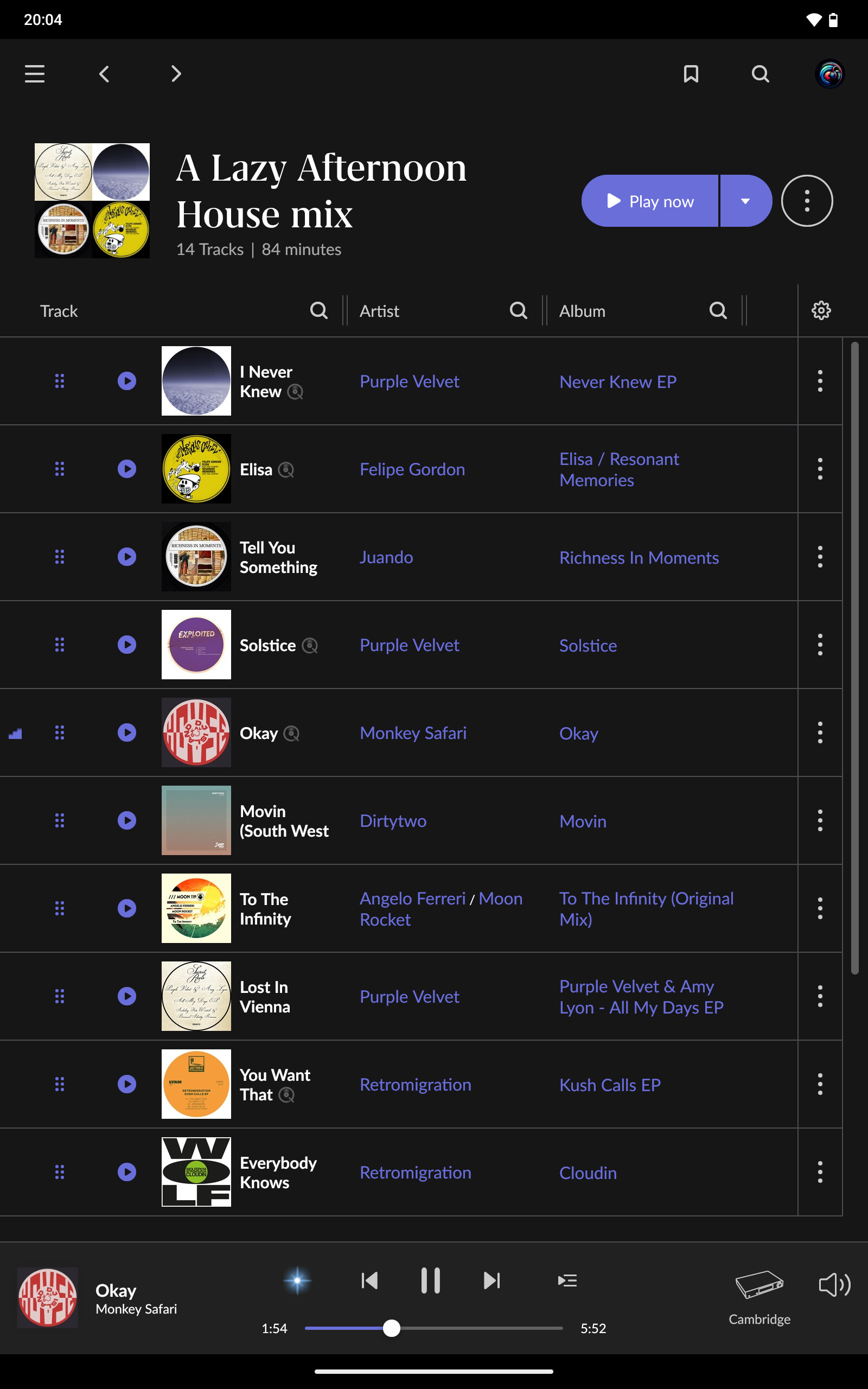Open the hamburger navigation menu

coord(34,73)
